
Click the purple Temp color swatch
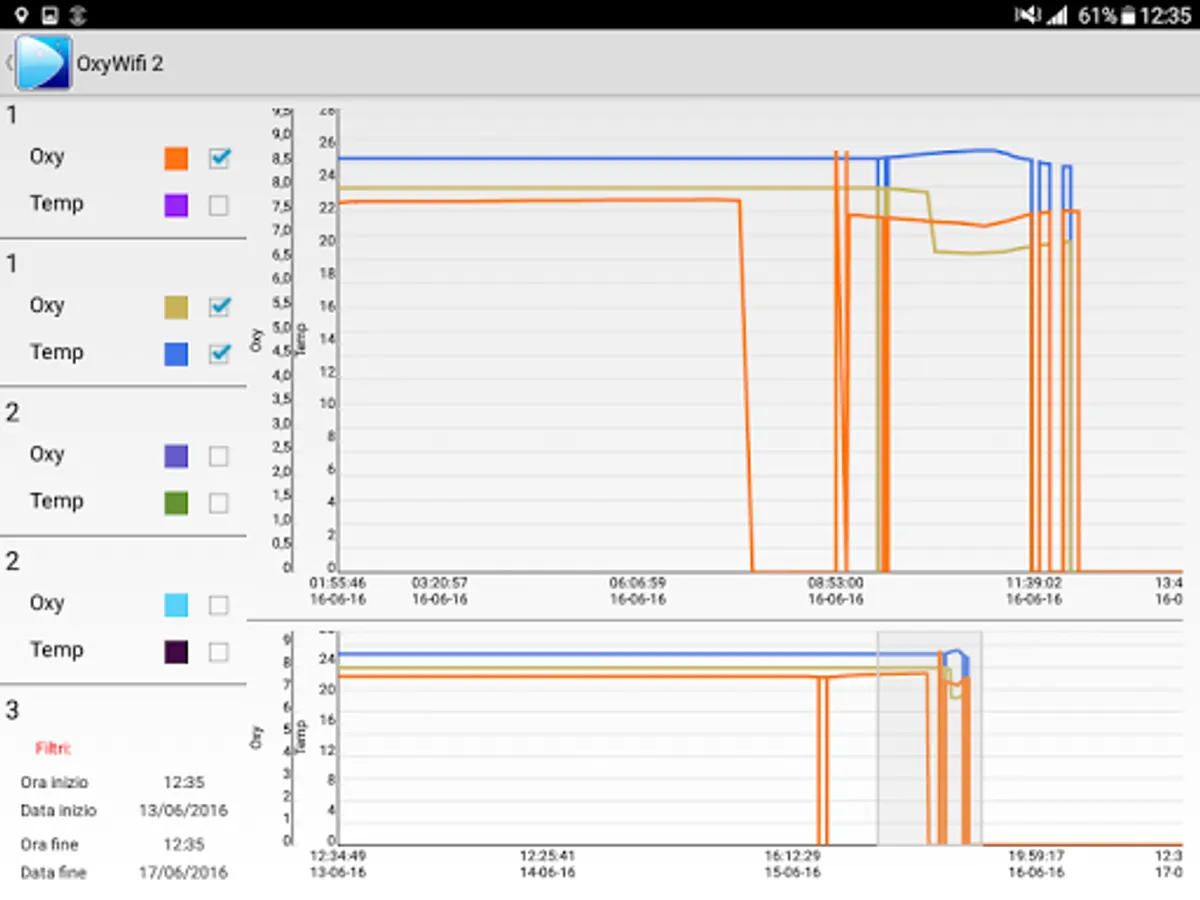click(x=176, y=206)
